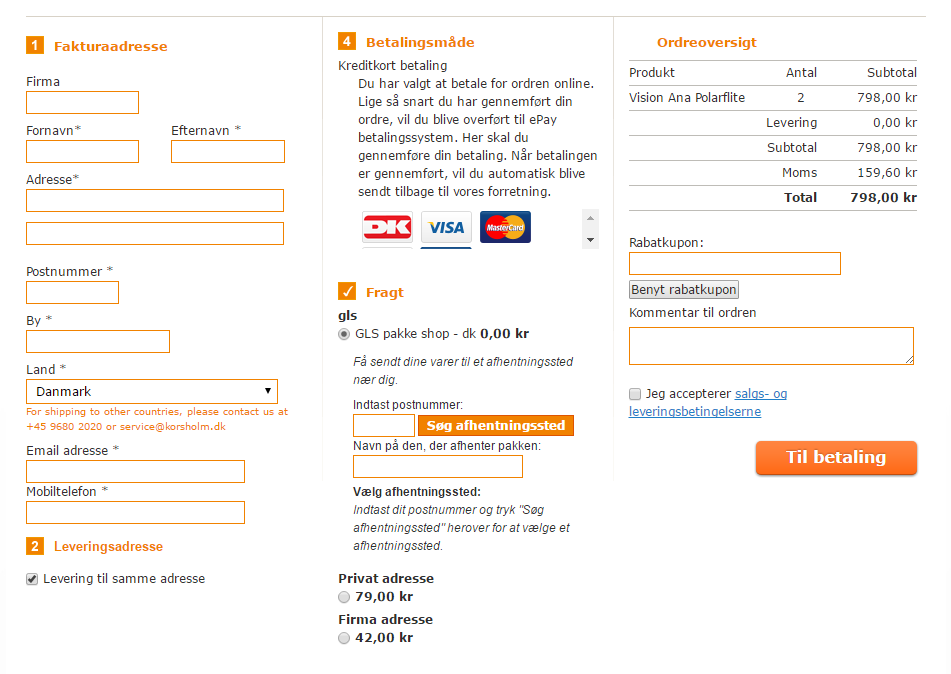This screenshot has width=951, height=674.
Task: Click the Dankort card logo
Action: point(387,227)
